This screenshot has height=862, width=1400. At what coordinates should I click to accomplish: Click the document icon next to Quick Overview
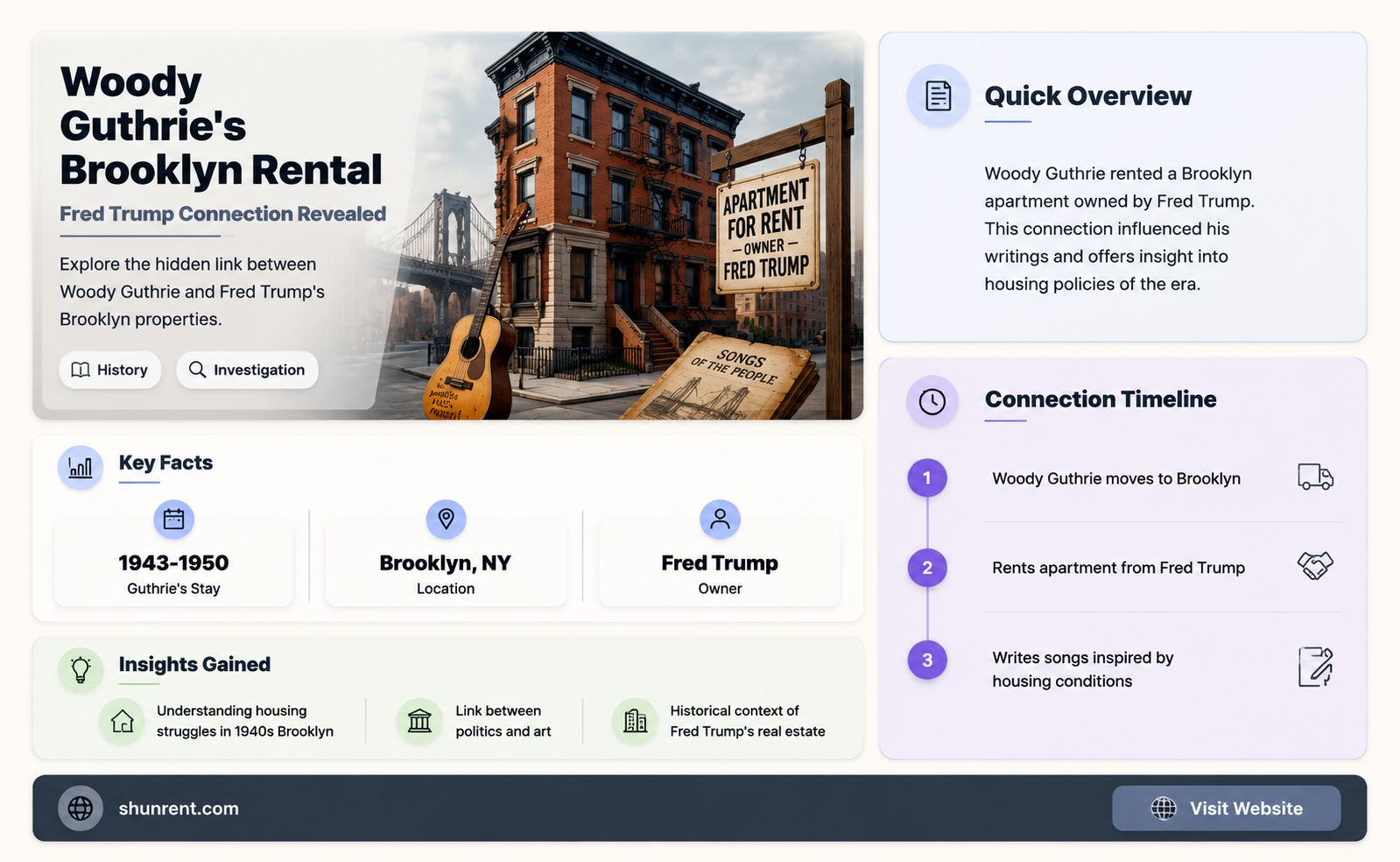[x=939, y=95]
